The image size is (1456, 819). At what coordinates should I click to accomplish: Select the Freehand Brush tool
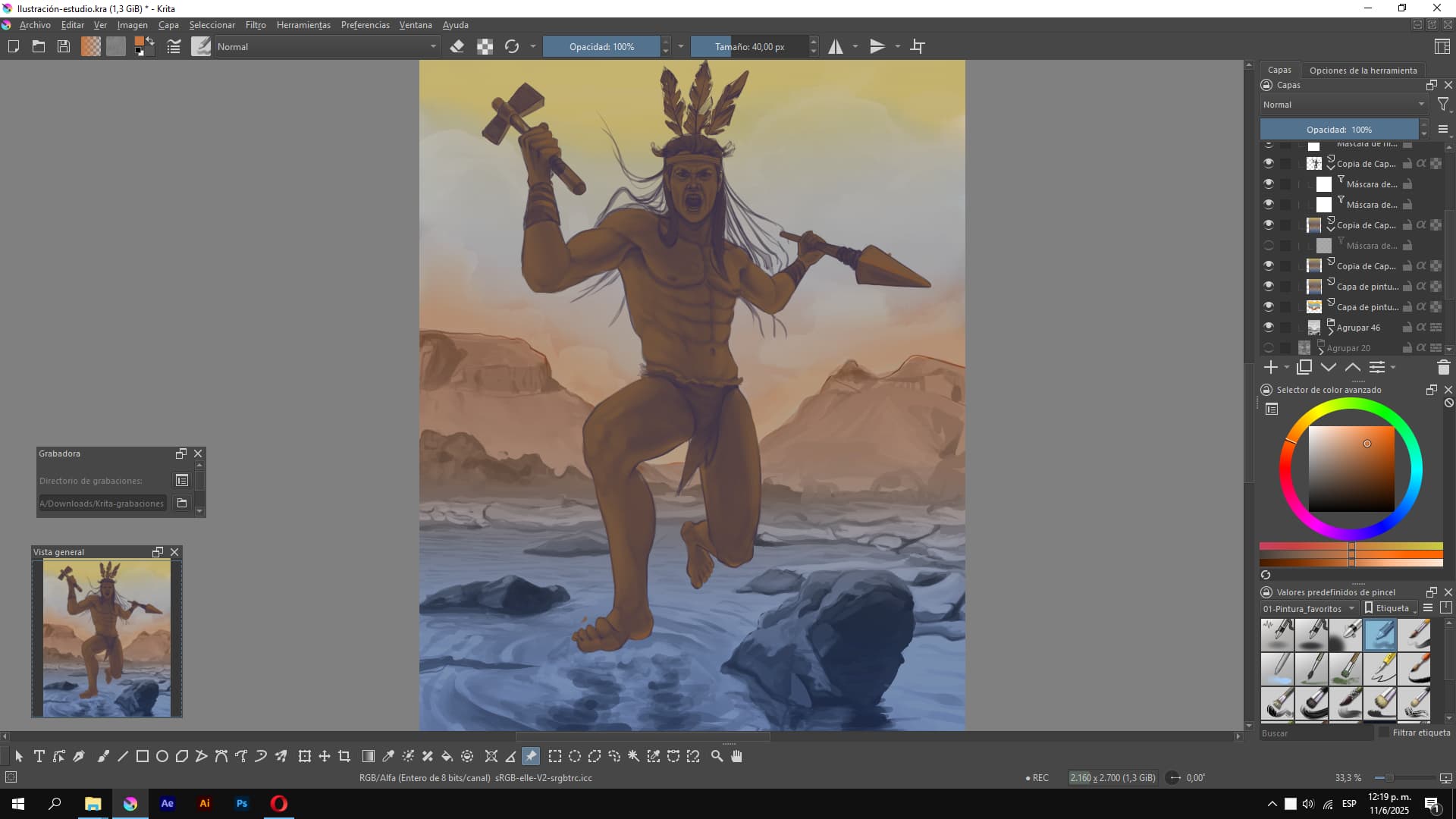103,756
